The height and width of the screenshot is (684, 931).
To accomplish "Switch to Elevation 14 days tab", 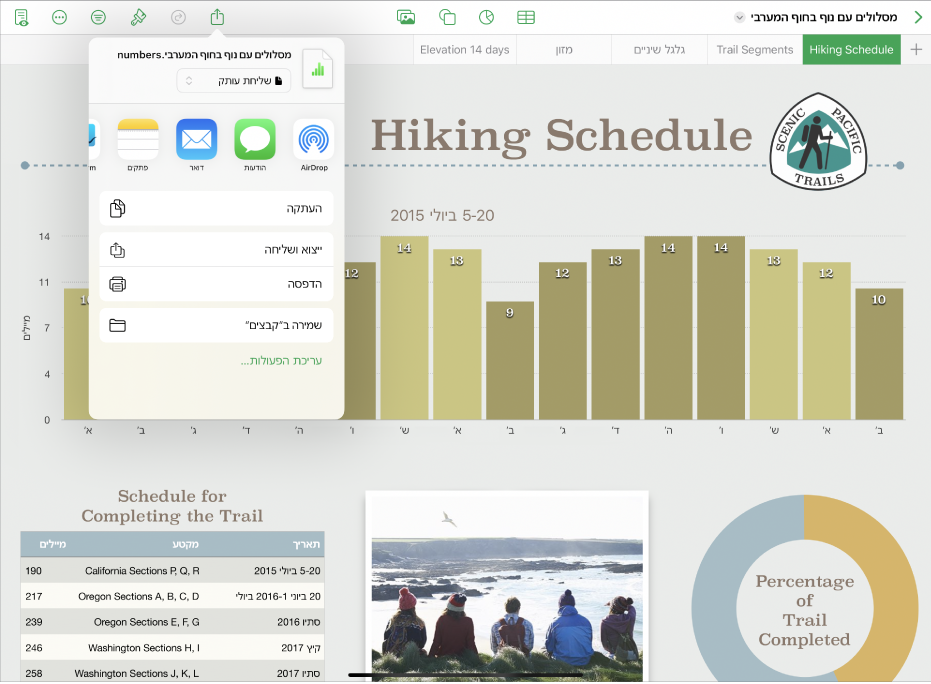I will point(464,50).
